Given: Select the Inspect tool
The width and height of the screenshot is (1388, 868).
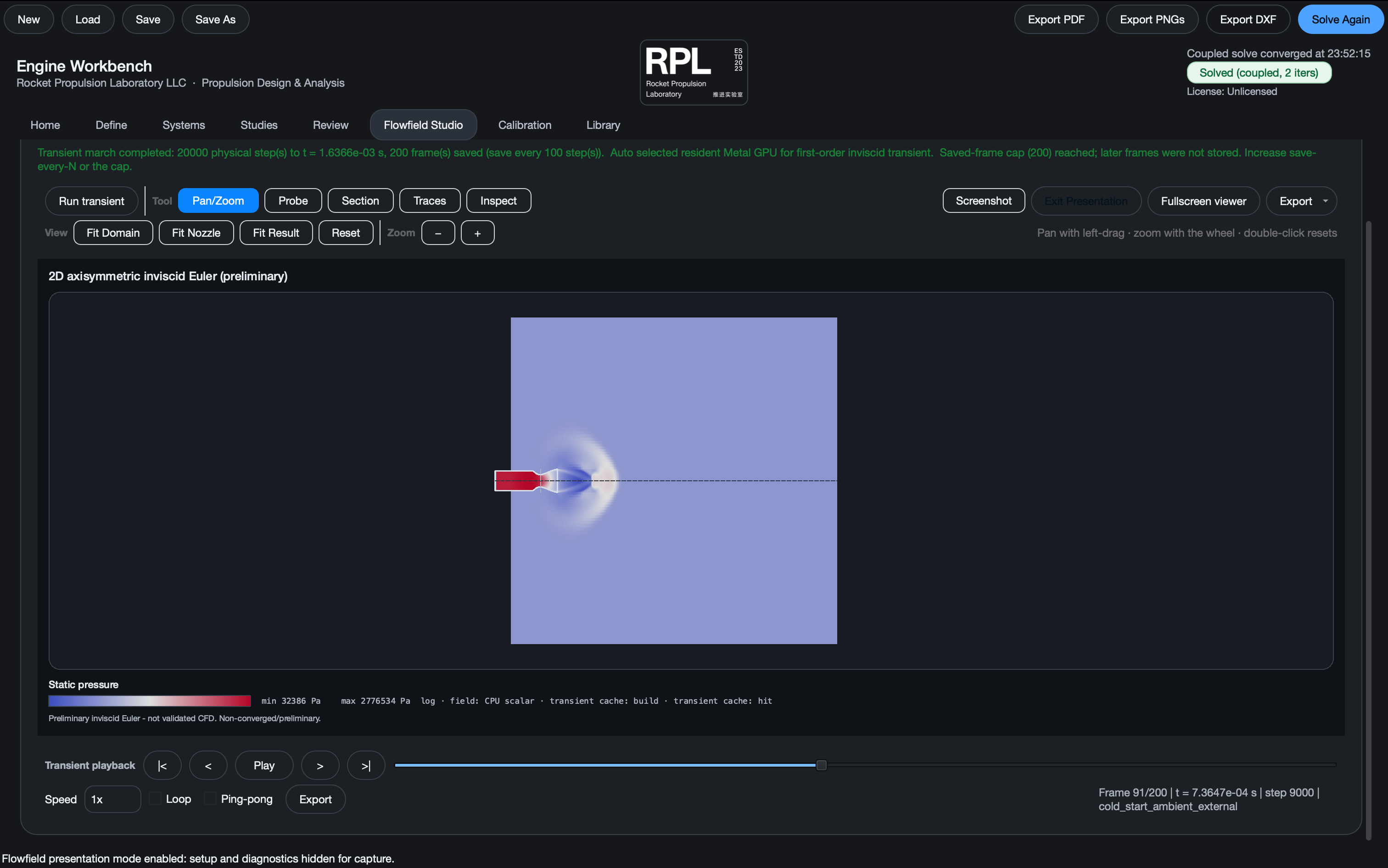Looking at the screenshot, I should click(x=498, y=200).
